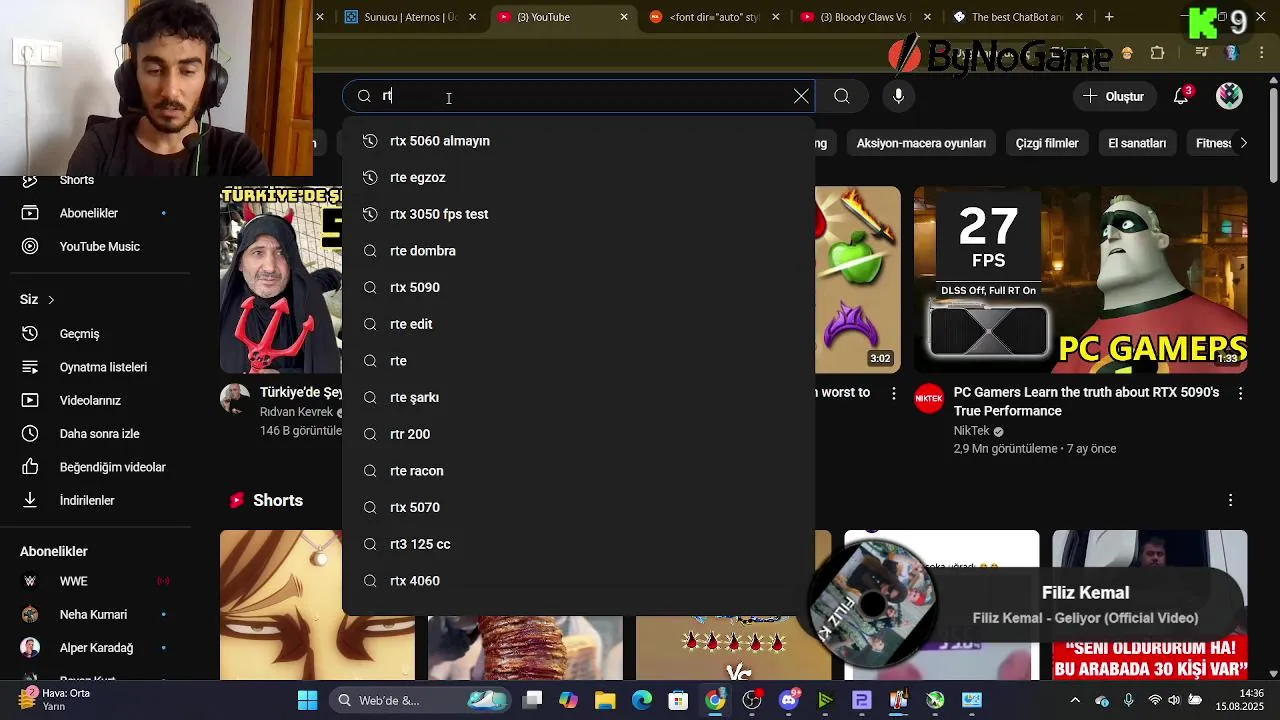The width and height of the screenshot is (1280, 720).
Task: Select the "rte racon" suggestion
Action: click(x=578, y=471)
